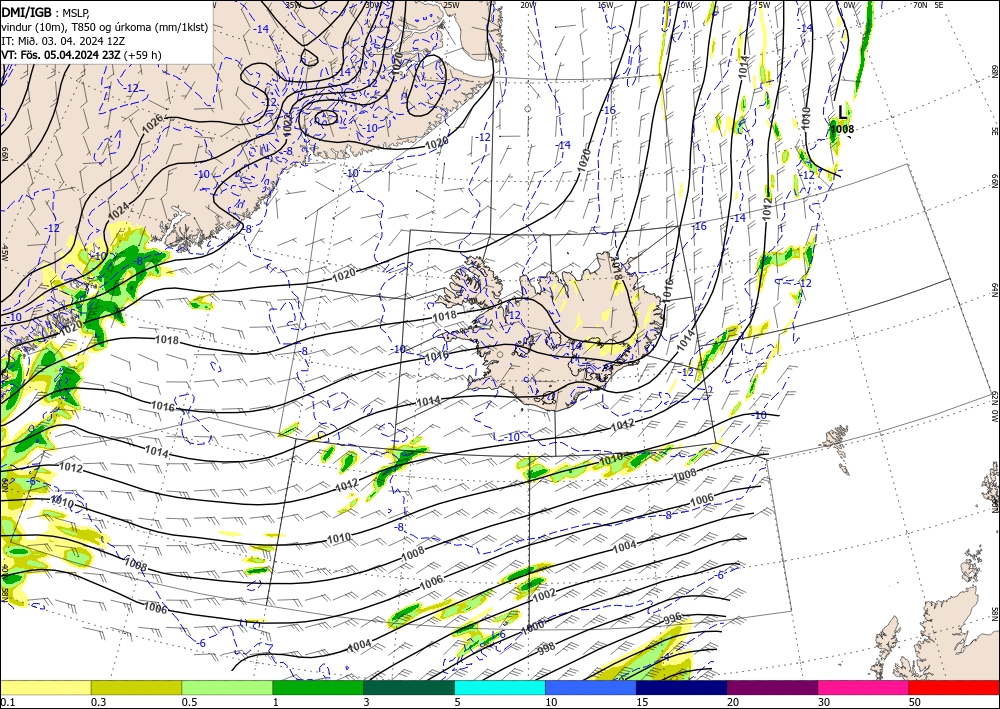Viewport: 1000px width, 709px height.
Task: Click the '45W' label on the left edge
Action: coord(5,252)
